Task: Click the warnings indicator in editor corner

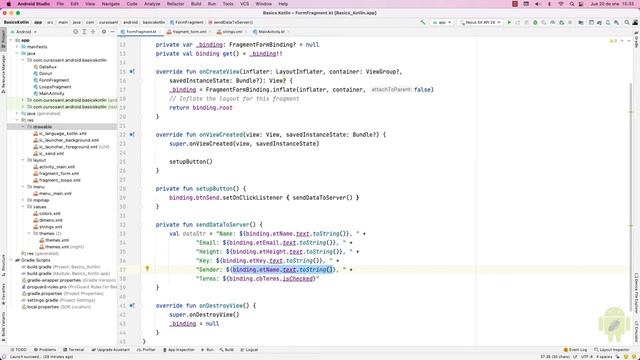Action: (x=613, y=41)
